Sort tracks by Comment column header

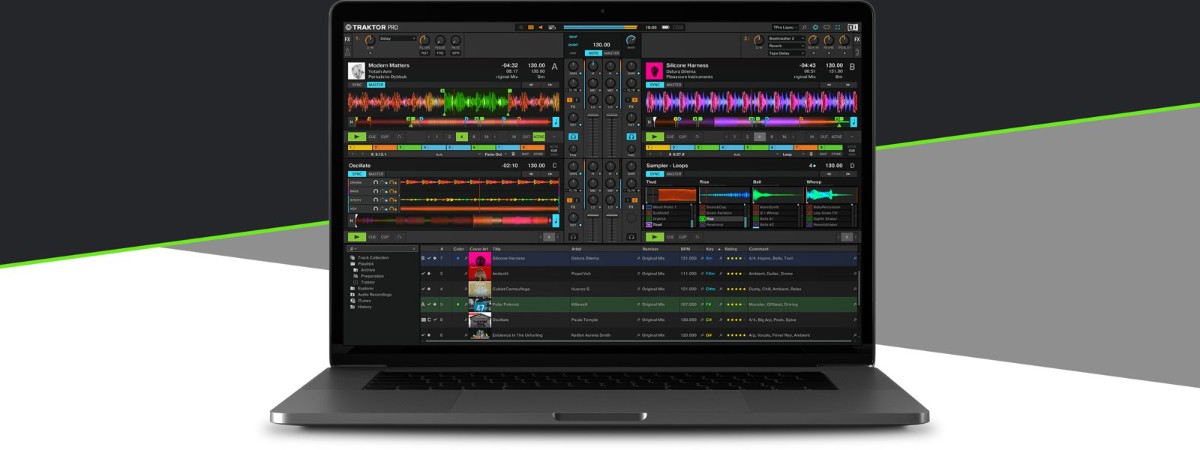coord(758,249)
